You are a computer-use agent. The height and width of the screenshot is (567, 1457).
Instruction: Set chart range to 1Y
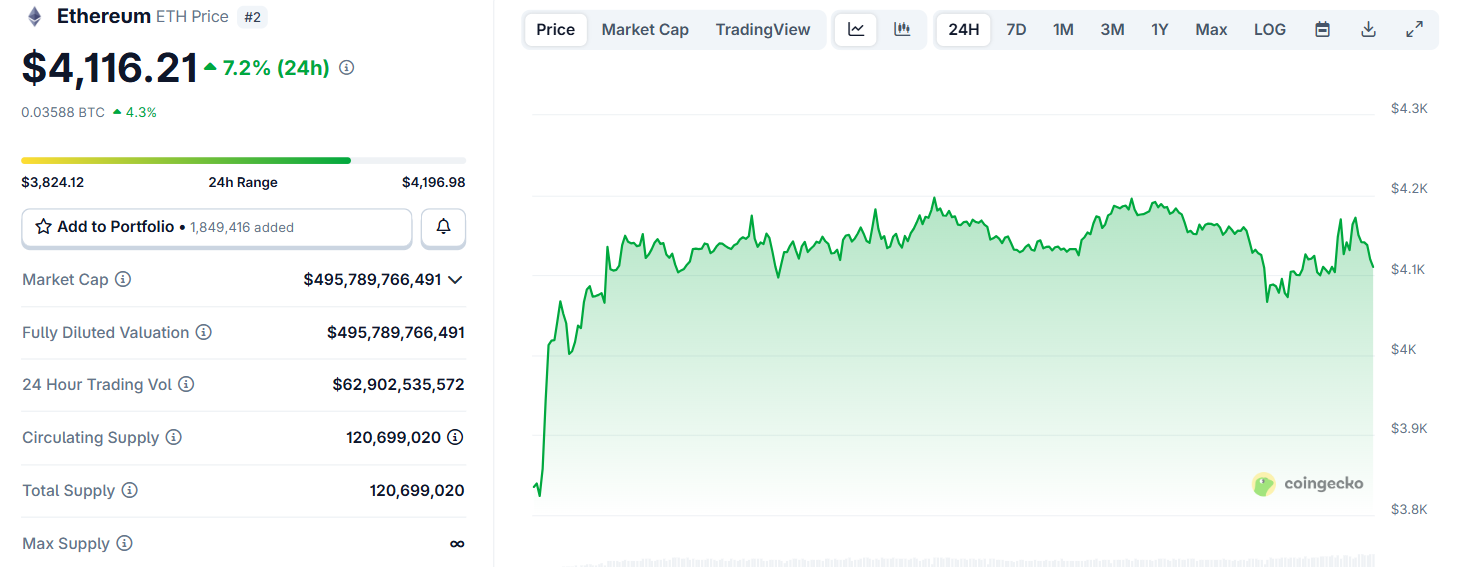tap(1160, 30)
